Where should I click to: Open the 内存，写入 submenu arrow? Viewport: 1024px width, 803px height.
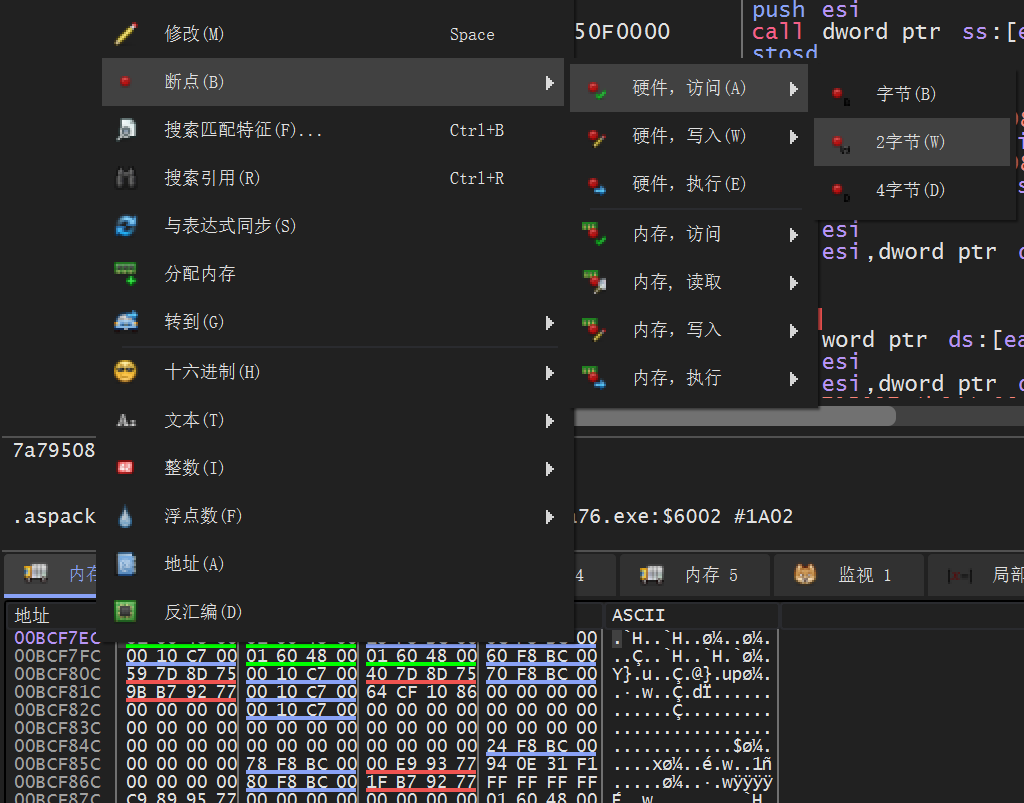pos(794,331)
